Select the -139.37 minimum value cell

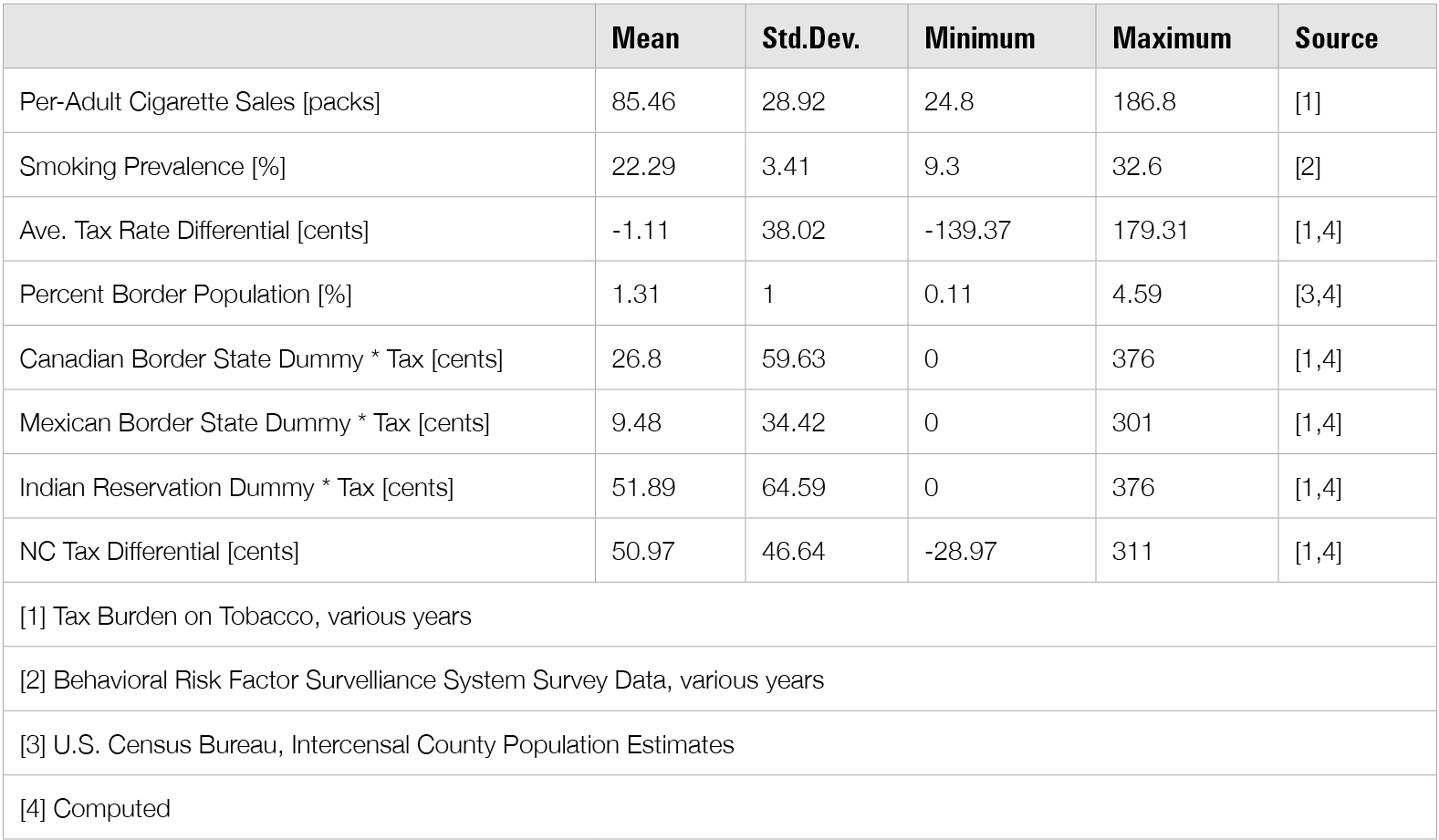click(x=967, y=230)
